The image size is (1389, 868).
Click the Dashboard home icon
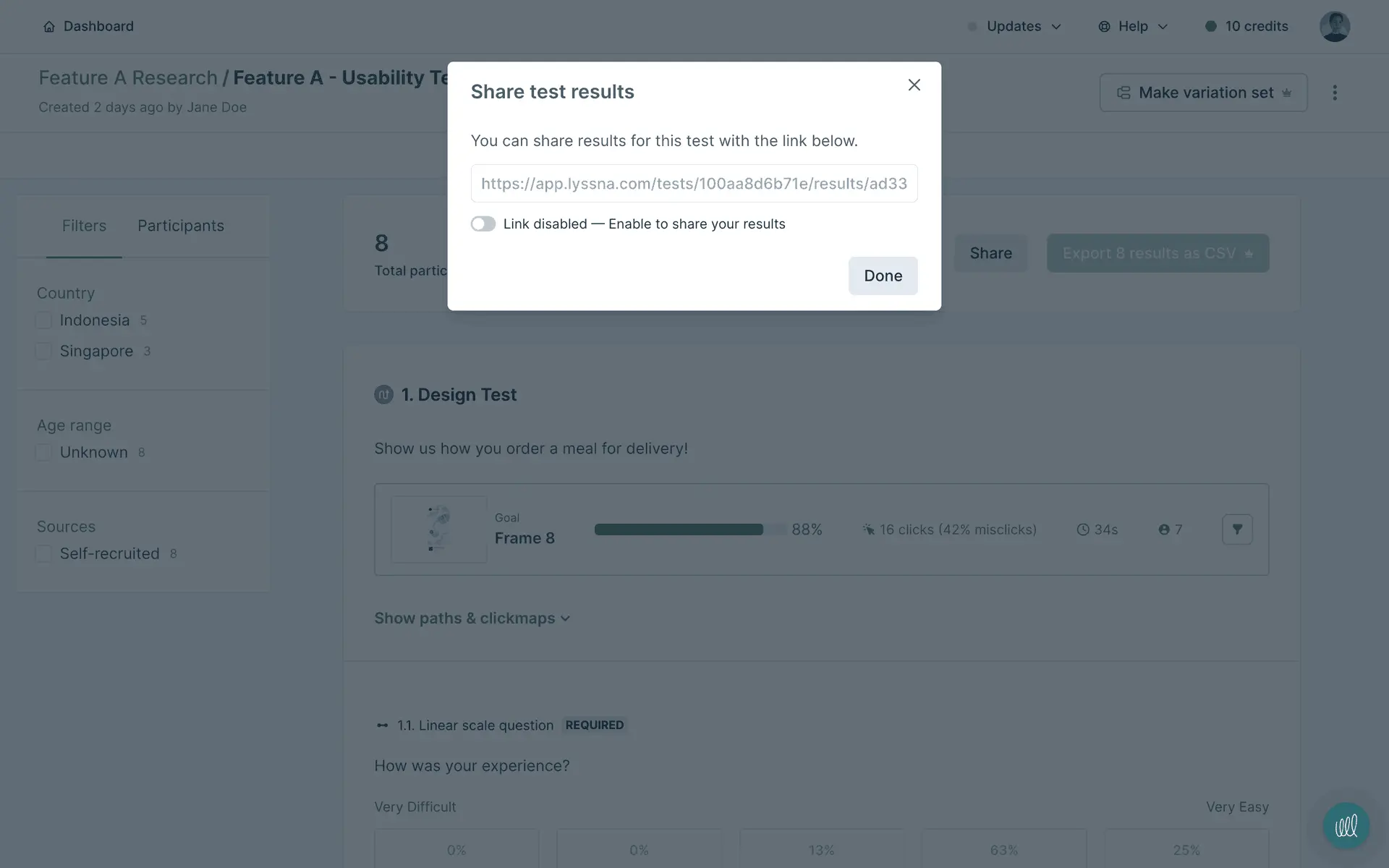[x=49, y=27]
